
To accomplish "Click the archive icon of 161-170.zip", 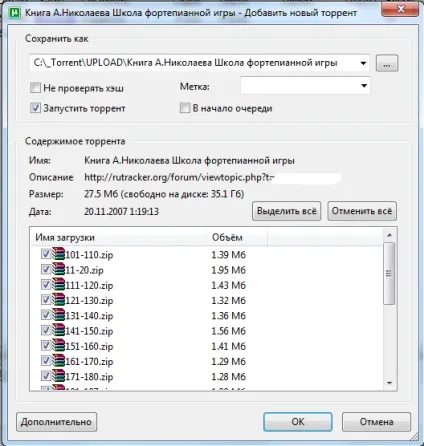I will click(x=58, y=361).
